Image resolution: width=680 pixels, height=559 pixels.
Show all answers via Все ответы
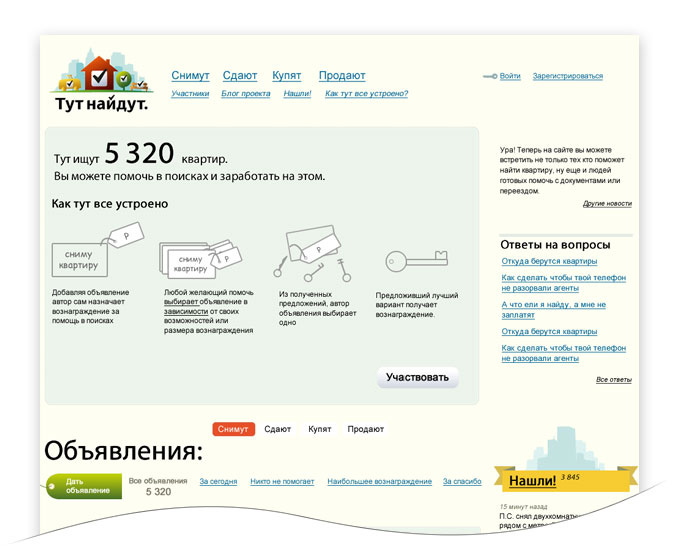tap(613, 379)
